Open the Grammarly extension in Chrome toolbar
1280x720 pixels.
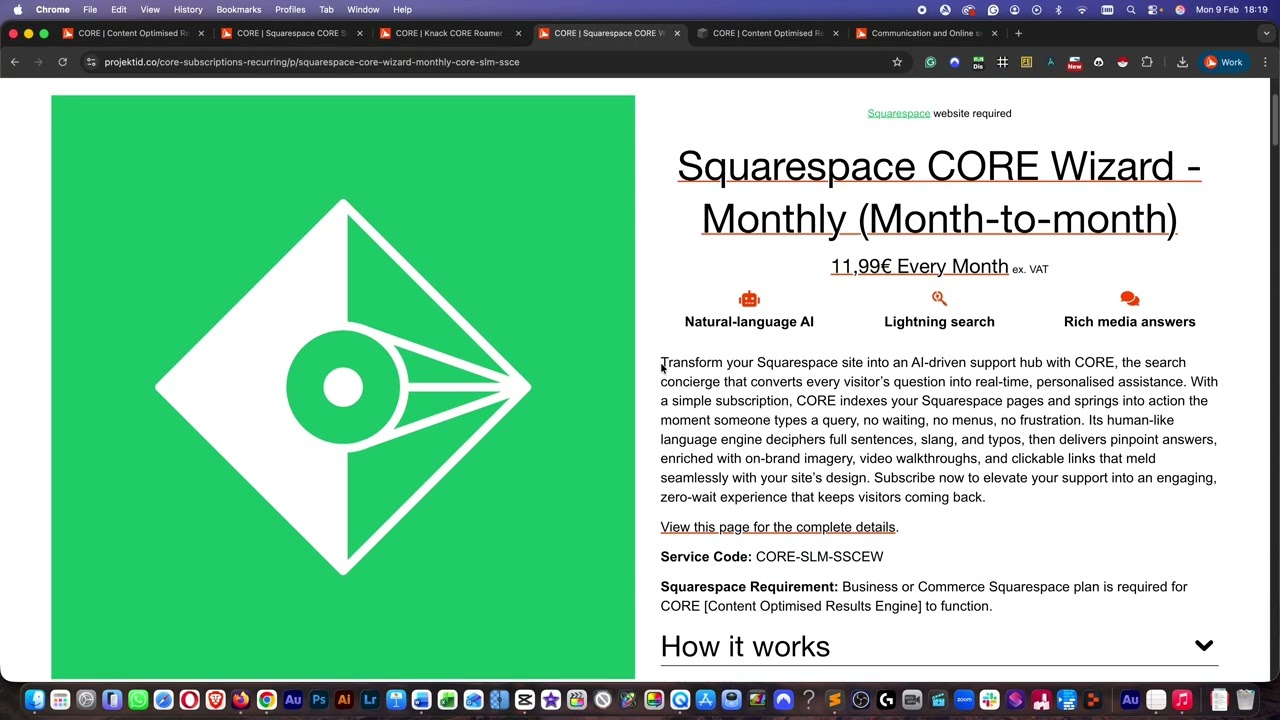coord(930,62)
